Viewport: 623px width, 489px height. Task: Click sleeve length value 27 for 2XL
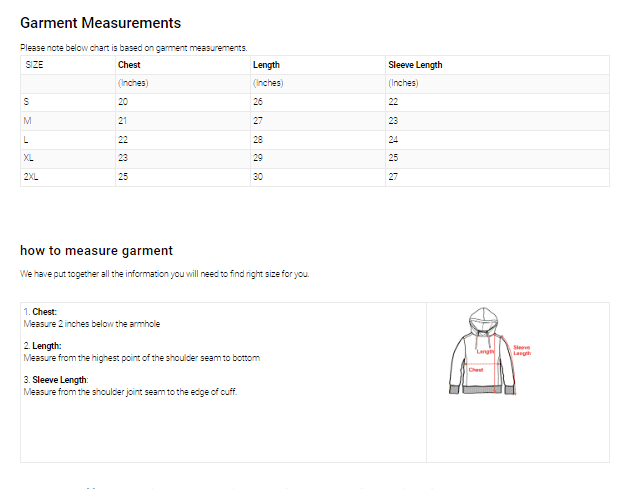[393, 177]
